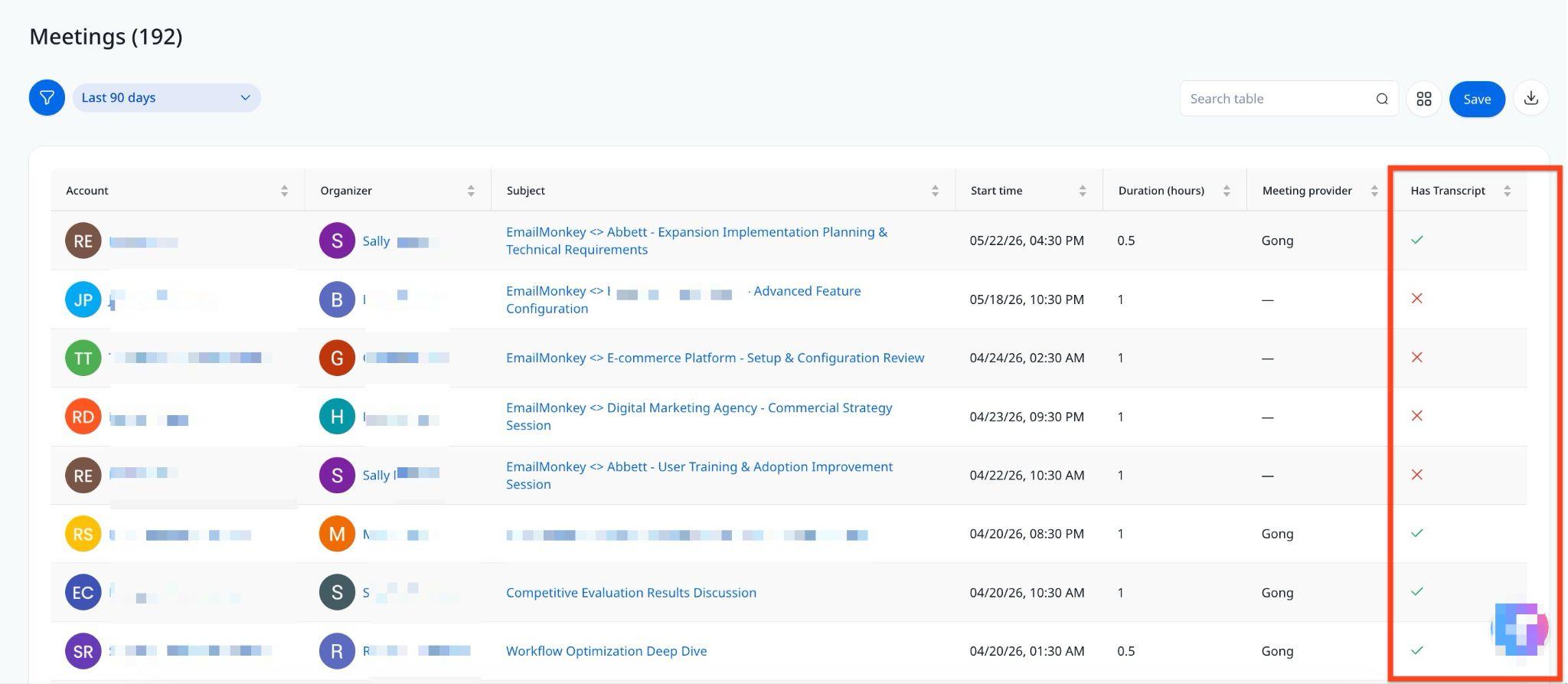Click Gong provider in Workflow Optimization row
The height and width of the screenshot is (684, 1568).
pos(1277,651)
